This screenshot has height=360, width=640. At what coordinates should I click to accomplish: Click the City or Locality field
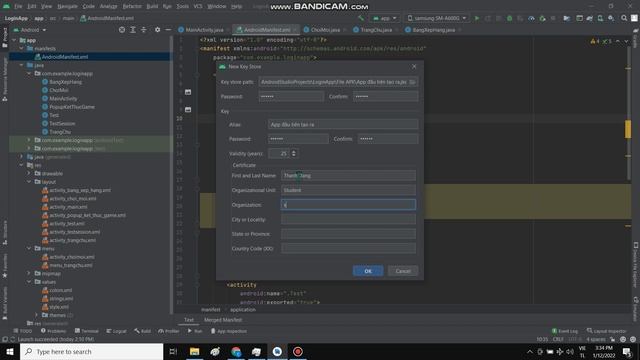coord(348,220)
